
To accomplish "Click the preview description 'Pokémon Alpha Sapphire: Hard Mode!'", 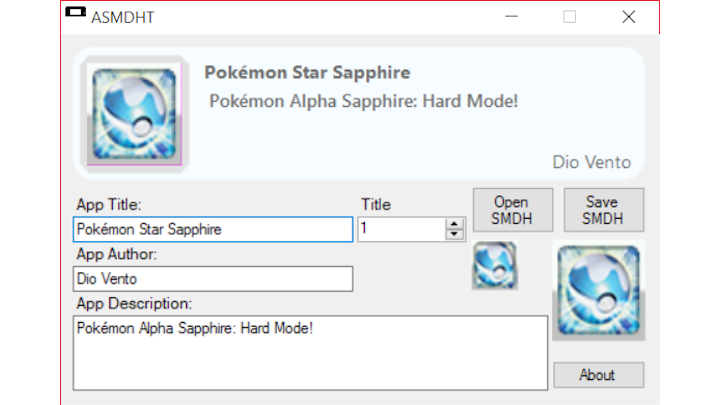I will pyautogui.click(x=364, y=101).
